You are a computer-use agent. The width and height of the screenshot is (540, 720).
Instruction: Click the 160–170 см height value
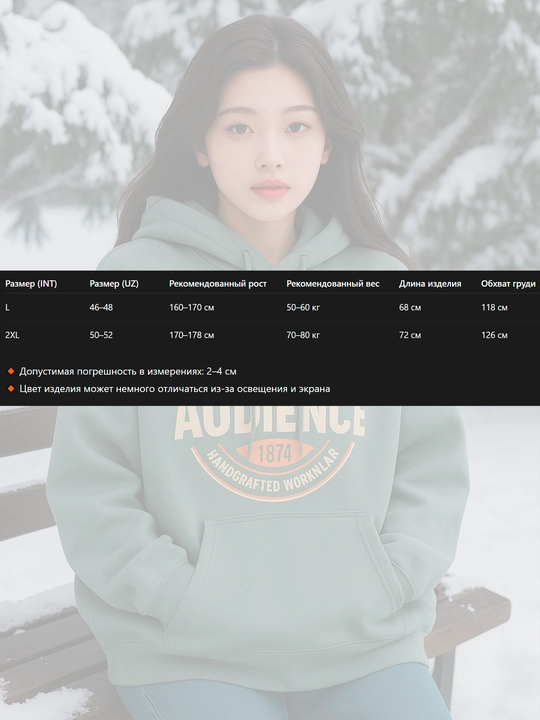[x=191, y=307]
